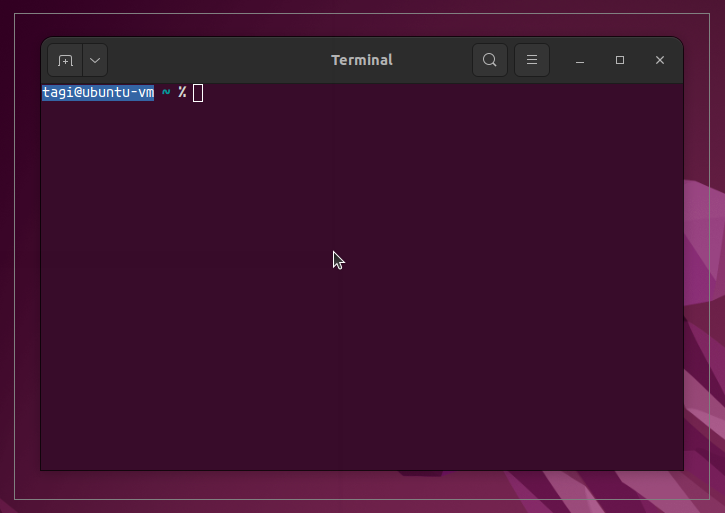The image size is (725, 513).
Task: Click the tilde directory indicator in prompt
Action: point(166,93)
